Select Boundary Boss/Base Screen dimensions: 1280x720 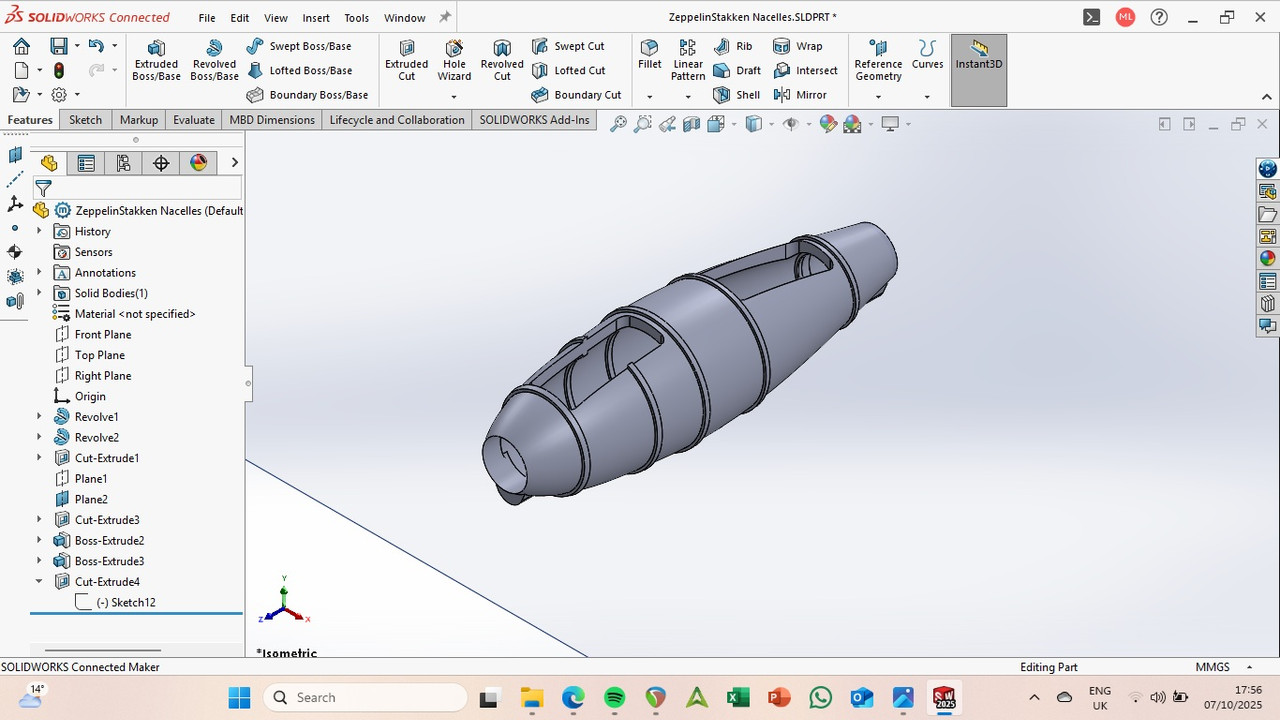tap(306, 95)
